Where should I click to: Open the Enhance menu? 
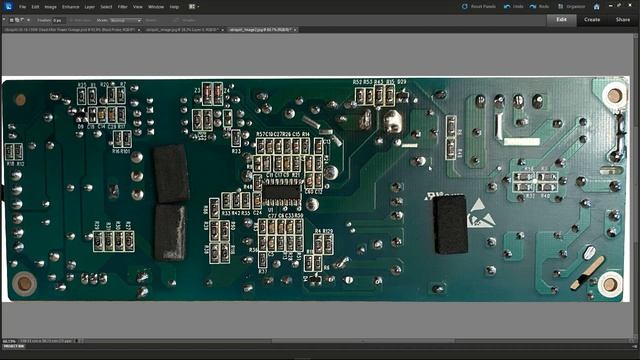point(71,7)
